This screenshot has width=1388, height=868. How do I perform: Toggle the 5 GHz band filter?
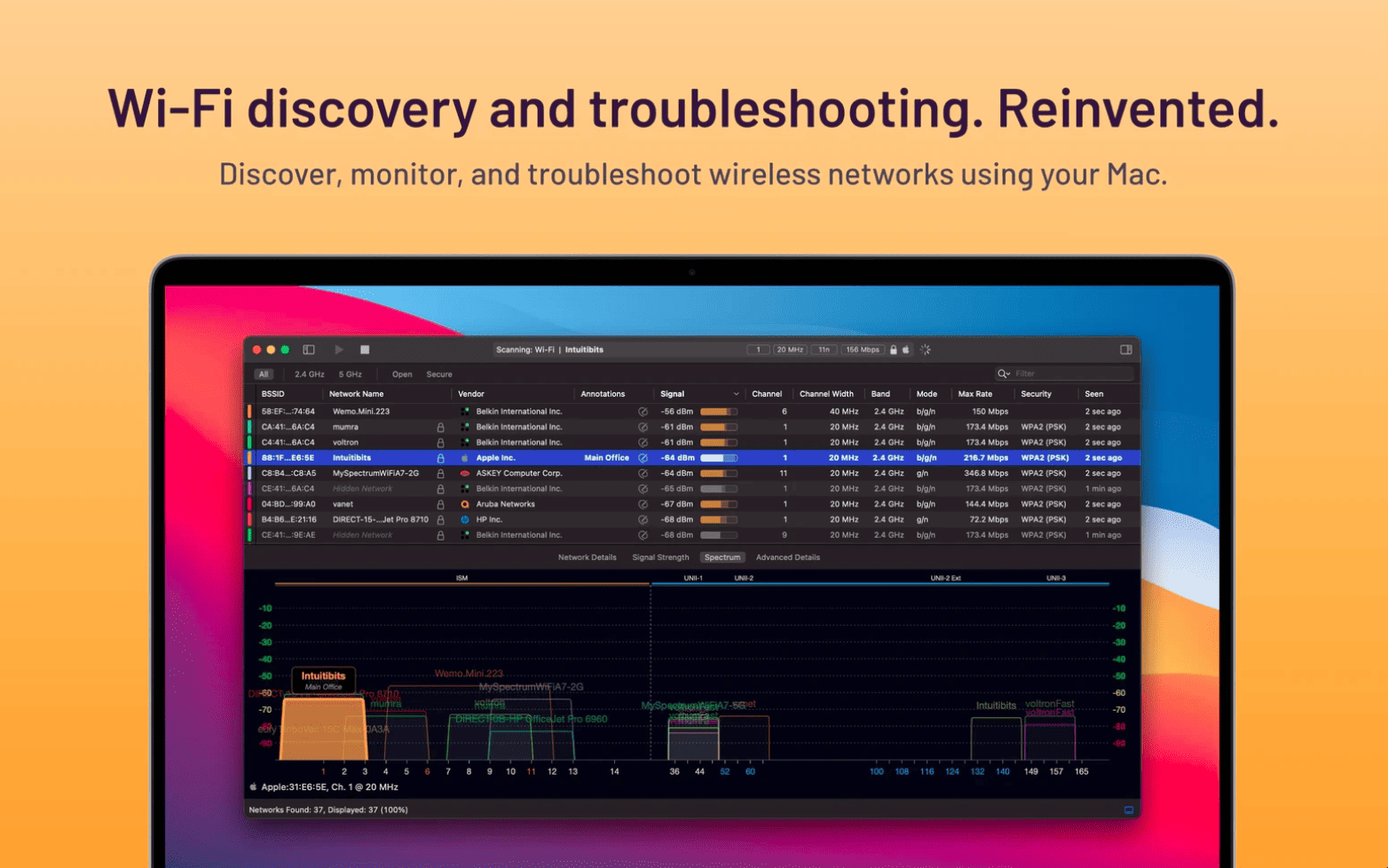tap(351, 375)
